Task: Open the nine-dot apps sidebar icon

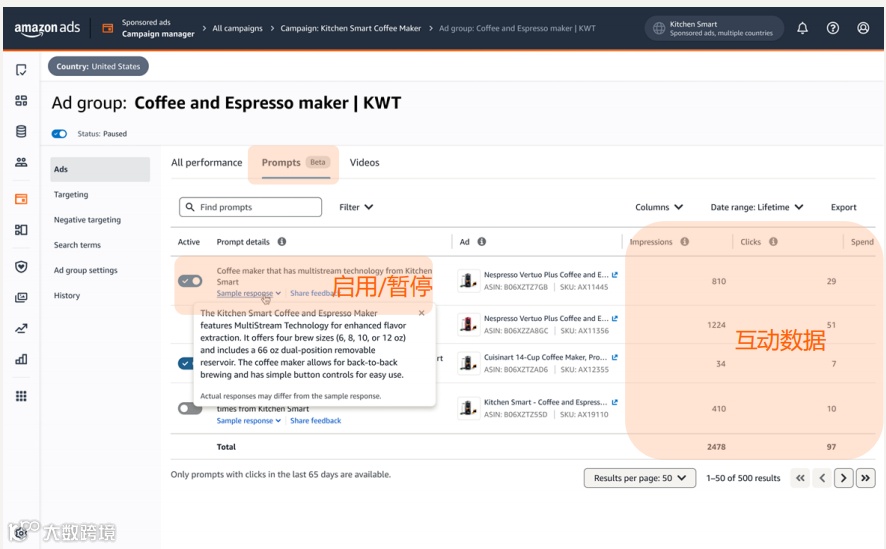Action: point(21,396)
